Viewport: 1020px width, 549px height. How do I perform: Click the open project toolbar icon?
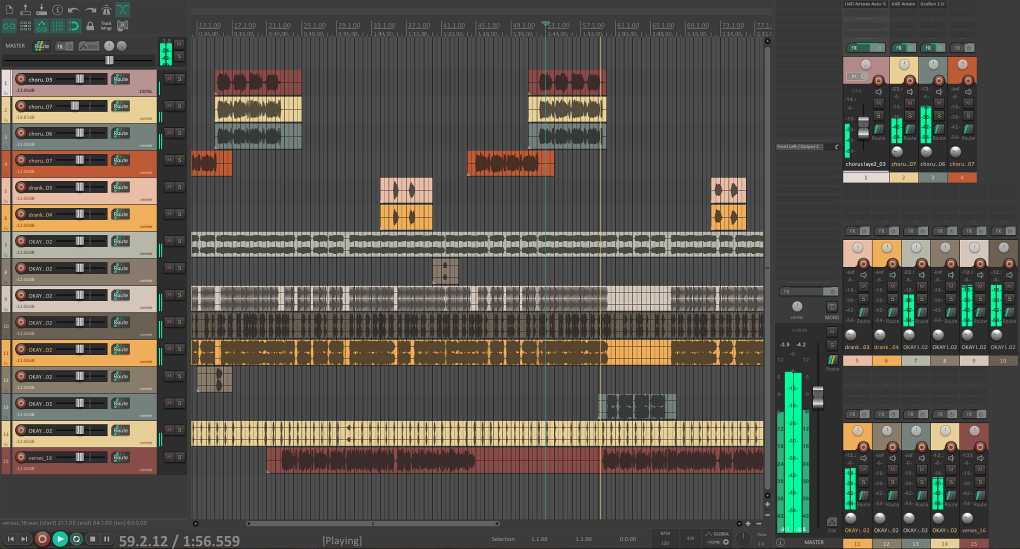25,10
